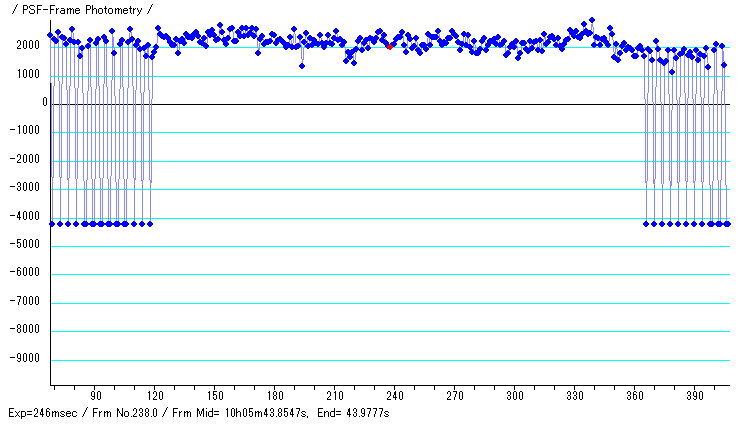Click the 2000 label on the y-axis
740x425 pixels.
(x=25, y=46)
